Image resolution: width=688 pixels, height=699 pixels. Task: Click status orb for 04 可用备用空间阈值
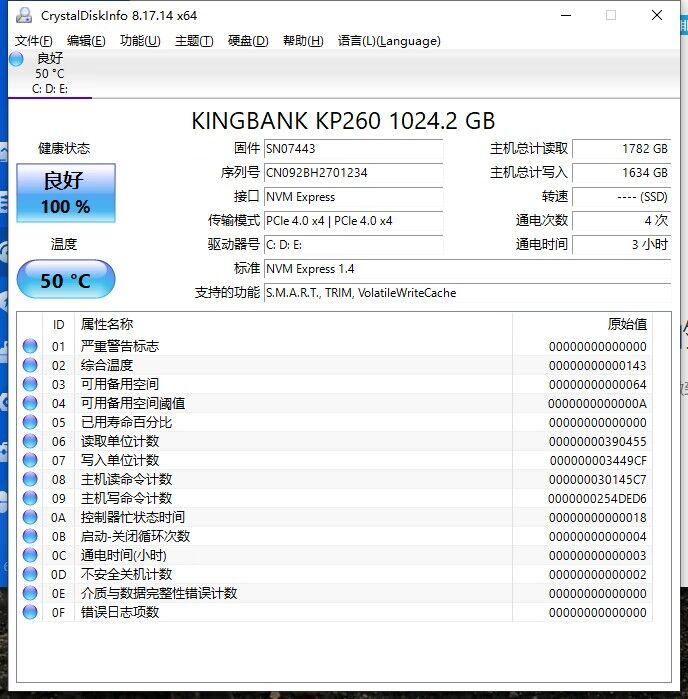pos(30,403)
